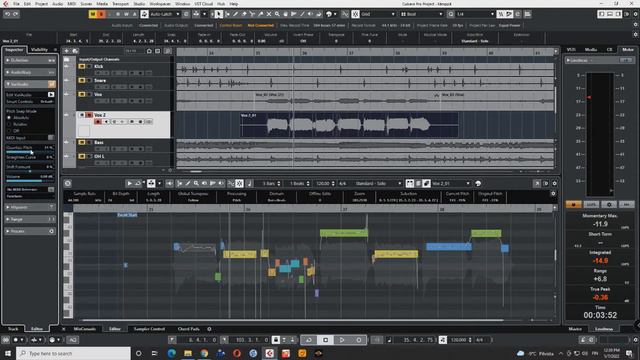Open the Transport menu
This screenshot has width=640, height=360.
(120, 4)
